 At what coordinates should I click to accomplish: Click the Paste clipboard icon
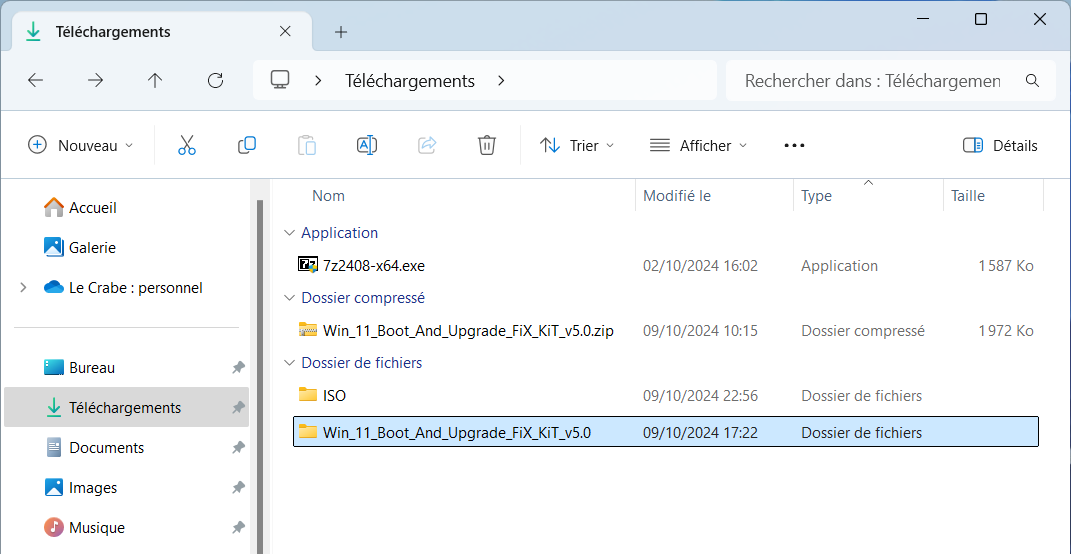307,146
